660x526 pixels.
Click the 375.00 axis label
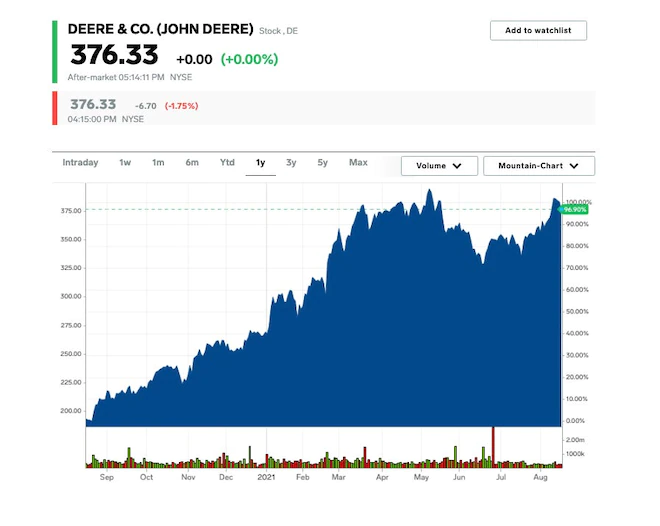click(x=71, y=211)
